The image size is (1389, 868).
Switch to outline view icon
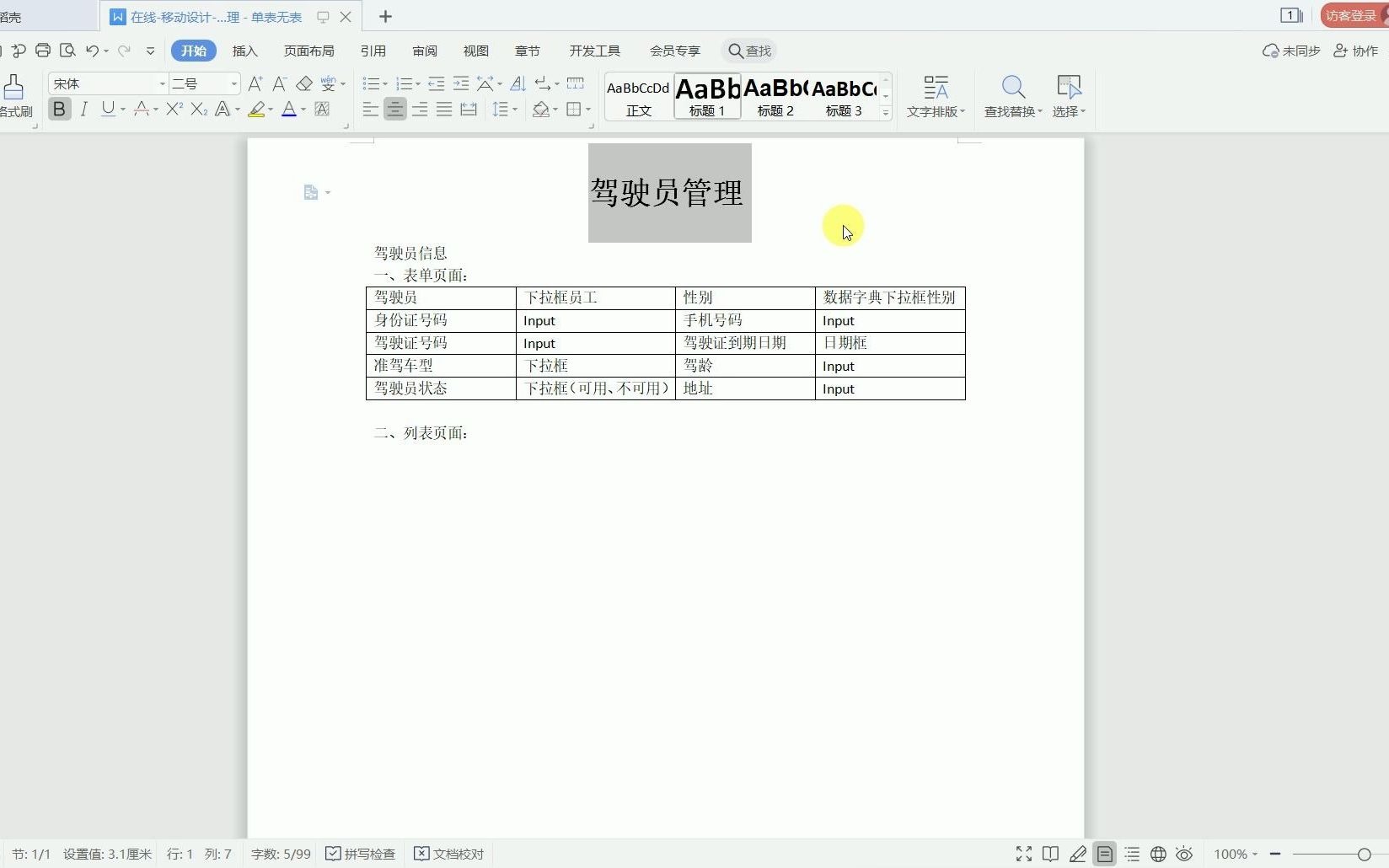coord(1132,855)
